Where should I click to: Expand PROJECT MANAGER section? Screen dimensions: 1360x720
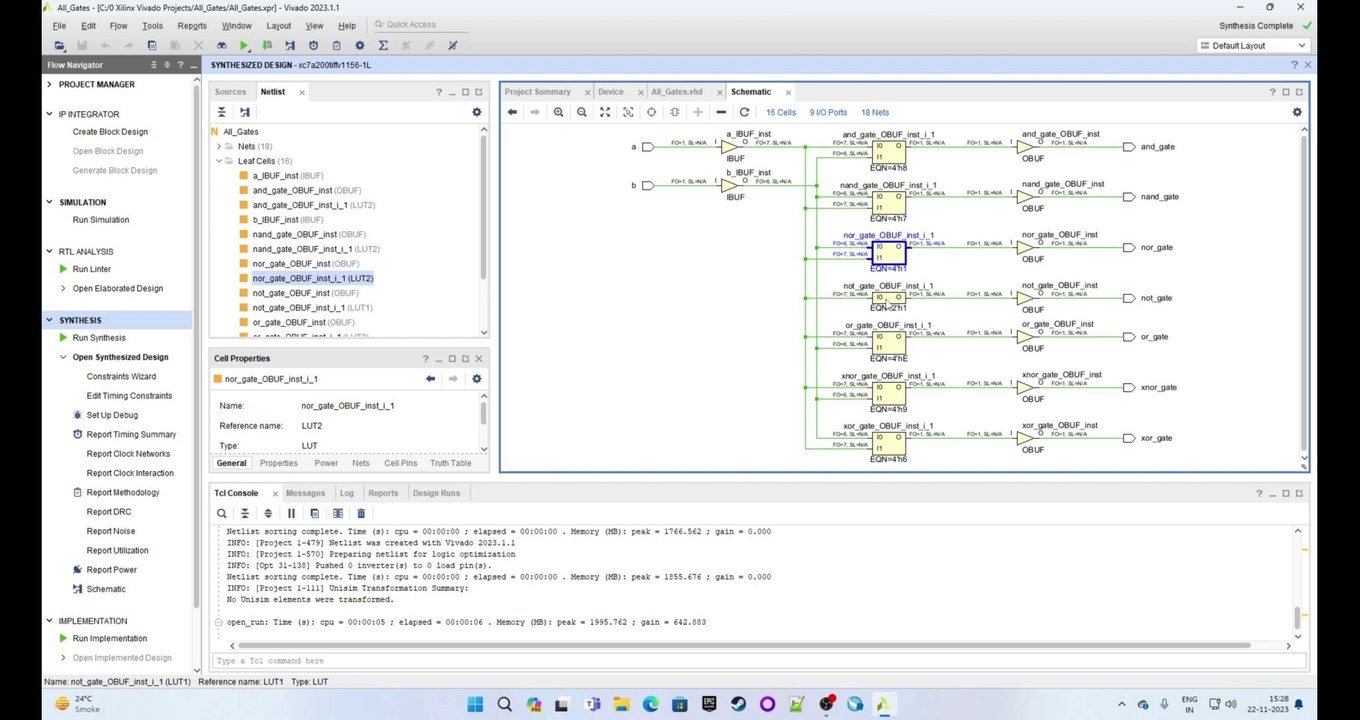click(x=50, y=84)
